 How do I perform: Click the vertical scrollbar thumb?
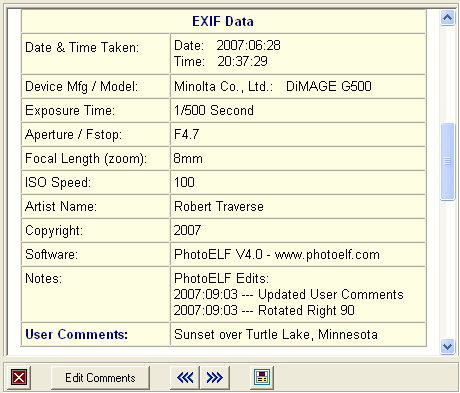pyautogui.click(x=447, y=162)
